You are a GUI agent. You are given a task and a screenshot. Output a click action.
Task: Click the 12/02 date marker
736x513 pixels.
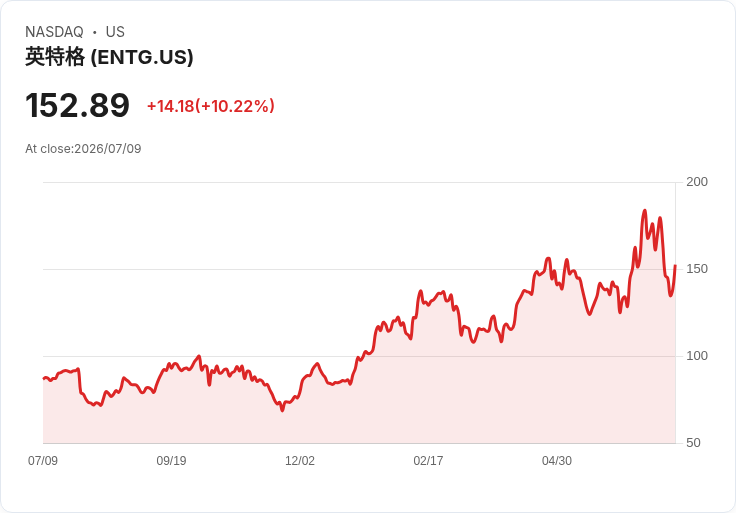(x=300, y=460)
